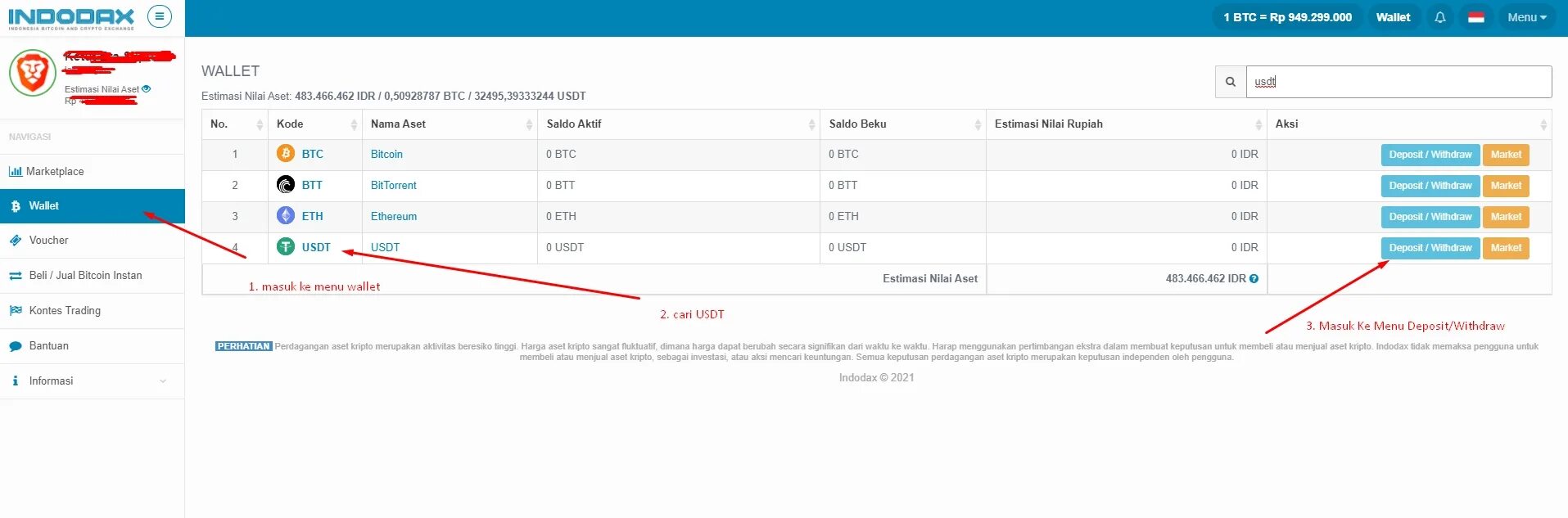Click the Ethereum coin icon in row 3

pos(285,216)
